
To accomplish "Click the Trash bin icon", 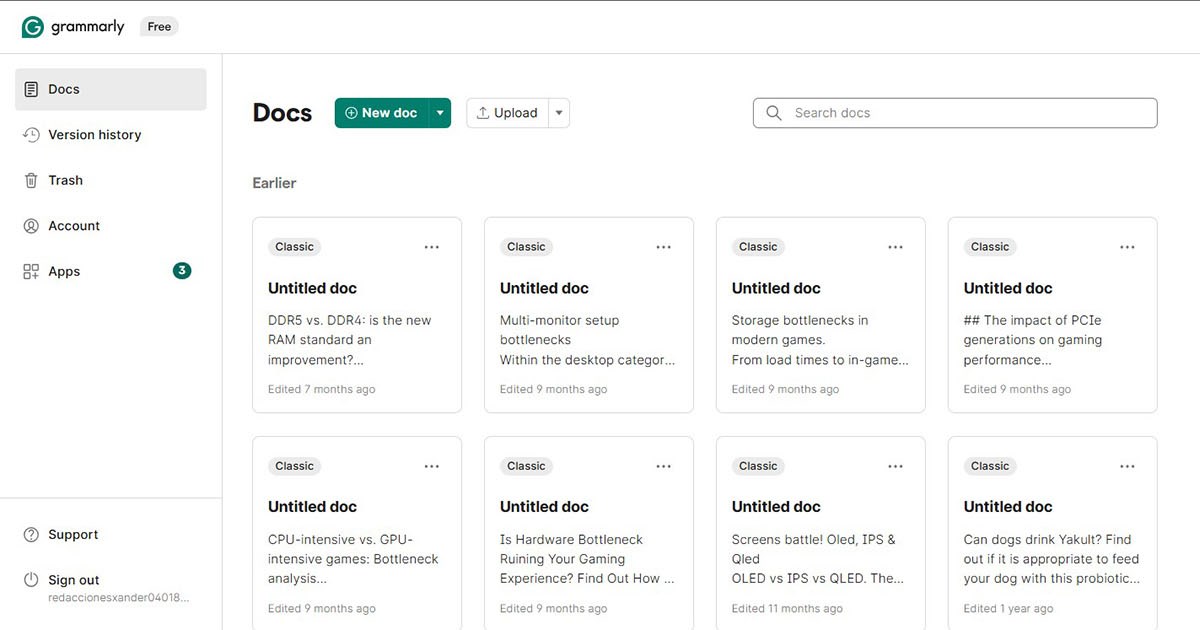I will [x=31, y=180].
